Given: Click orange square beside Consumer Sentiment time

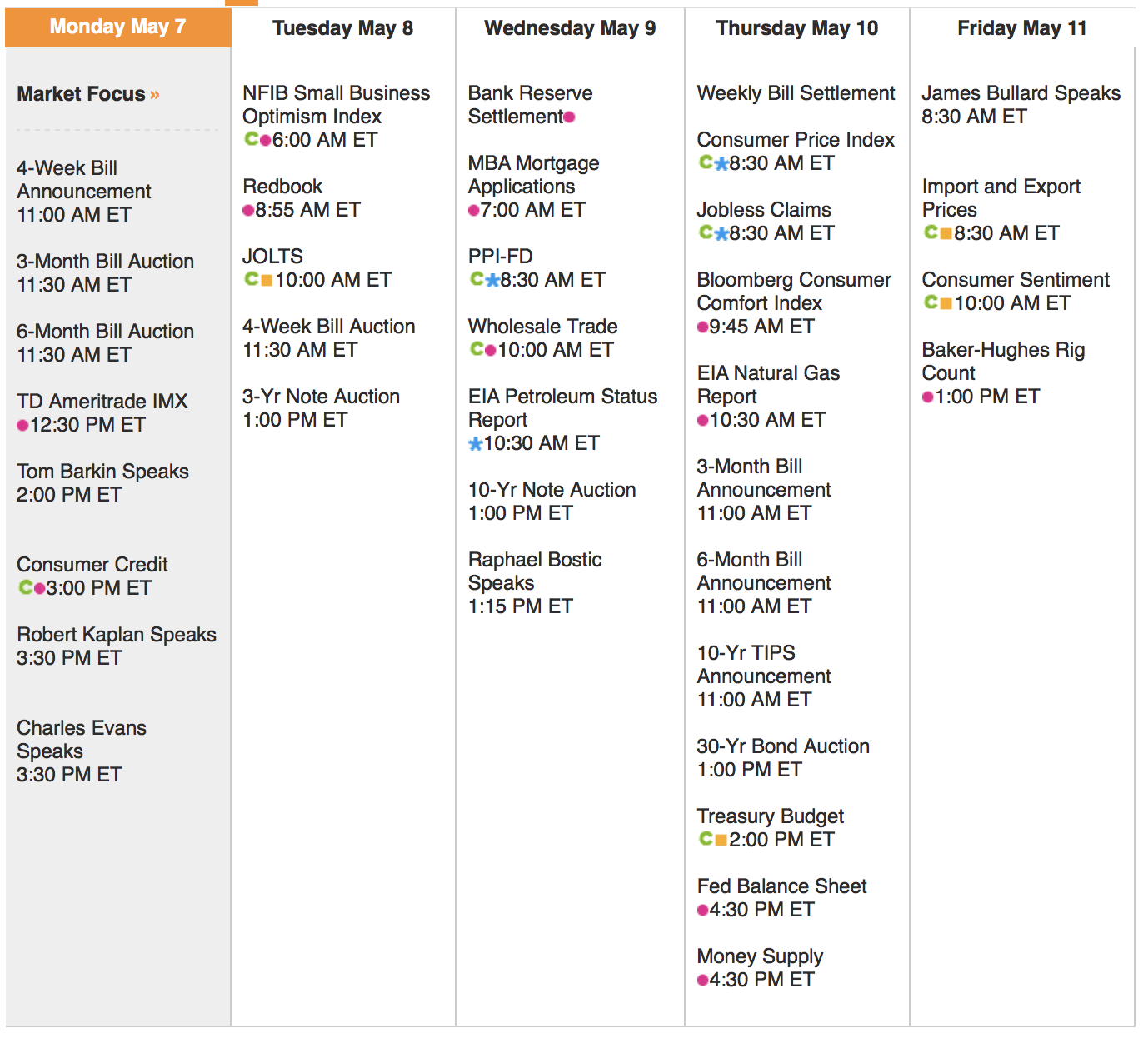Looking at the screenshot, I should click(946, 303).
